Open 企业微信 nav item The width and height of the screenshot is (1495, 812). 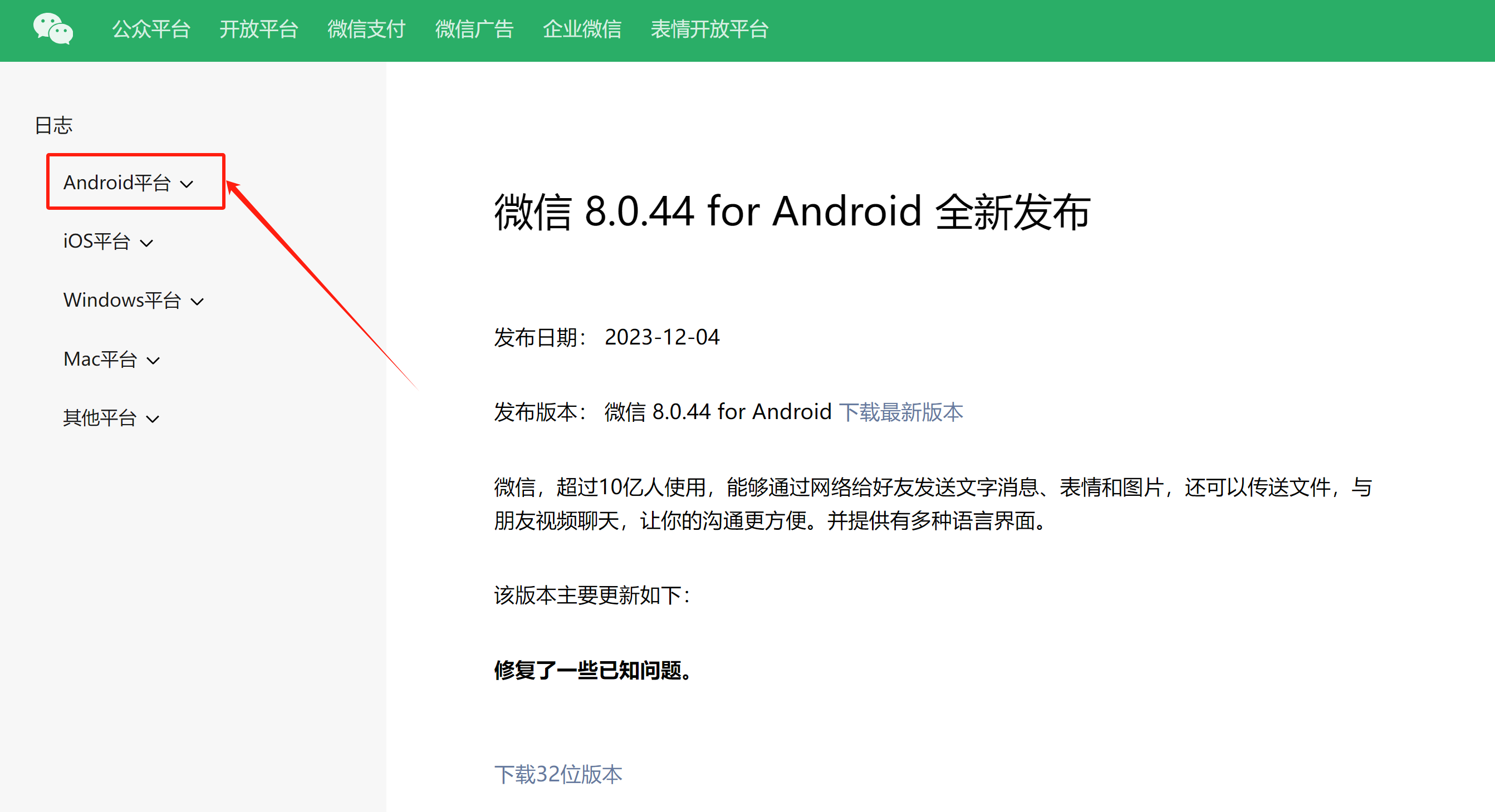tap(582, 29)
